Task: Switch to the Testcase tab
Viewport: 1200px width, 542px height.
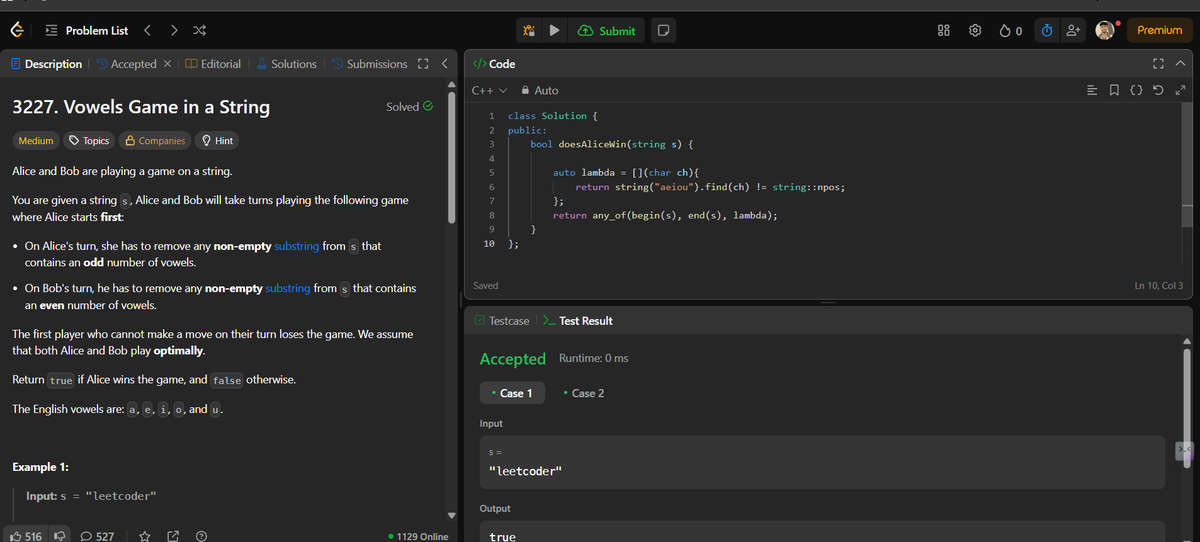Action: (x=502, y=321)
